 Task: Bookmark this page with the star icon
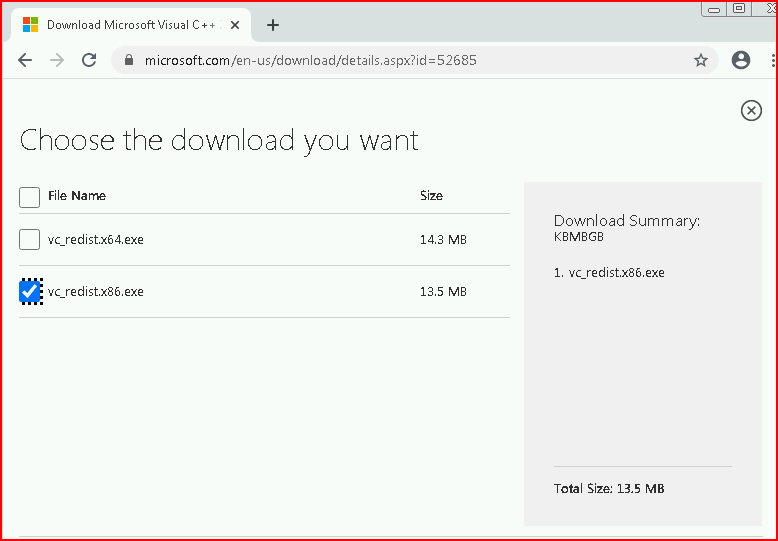(701, 60)
